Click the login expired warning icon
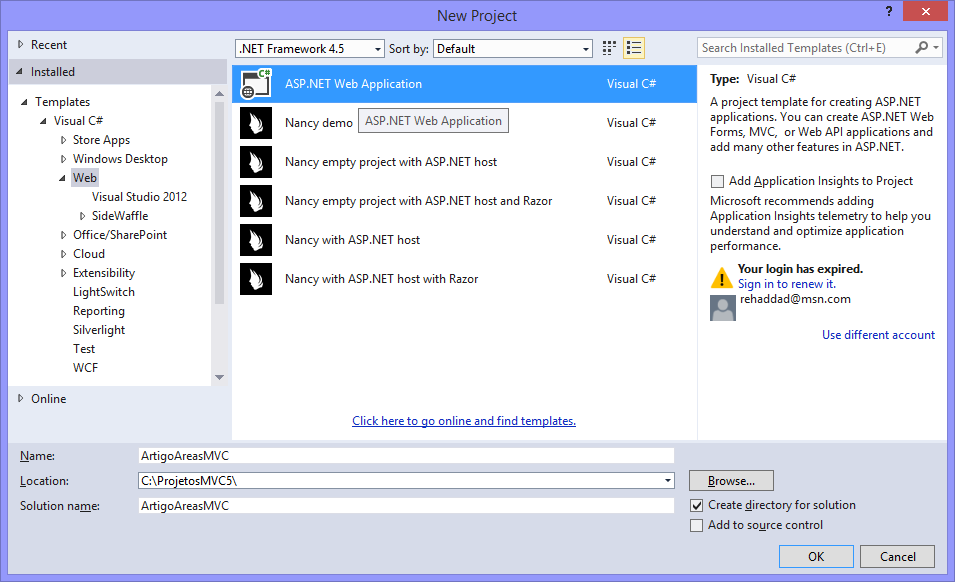This screenshot has height=582, width=955. tap(722, 278)
